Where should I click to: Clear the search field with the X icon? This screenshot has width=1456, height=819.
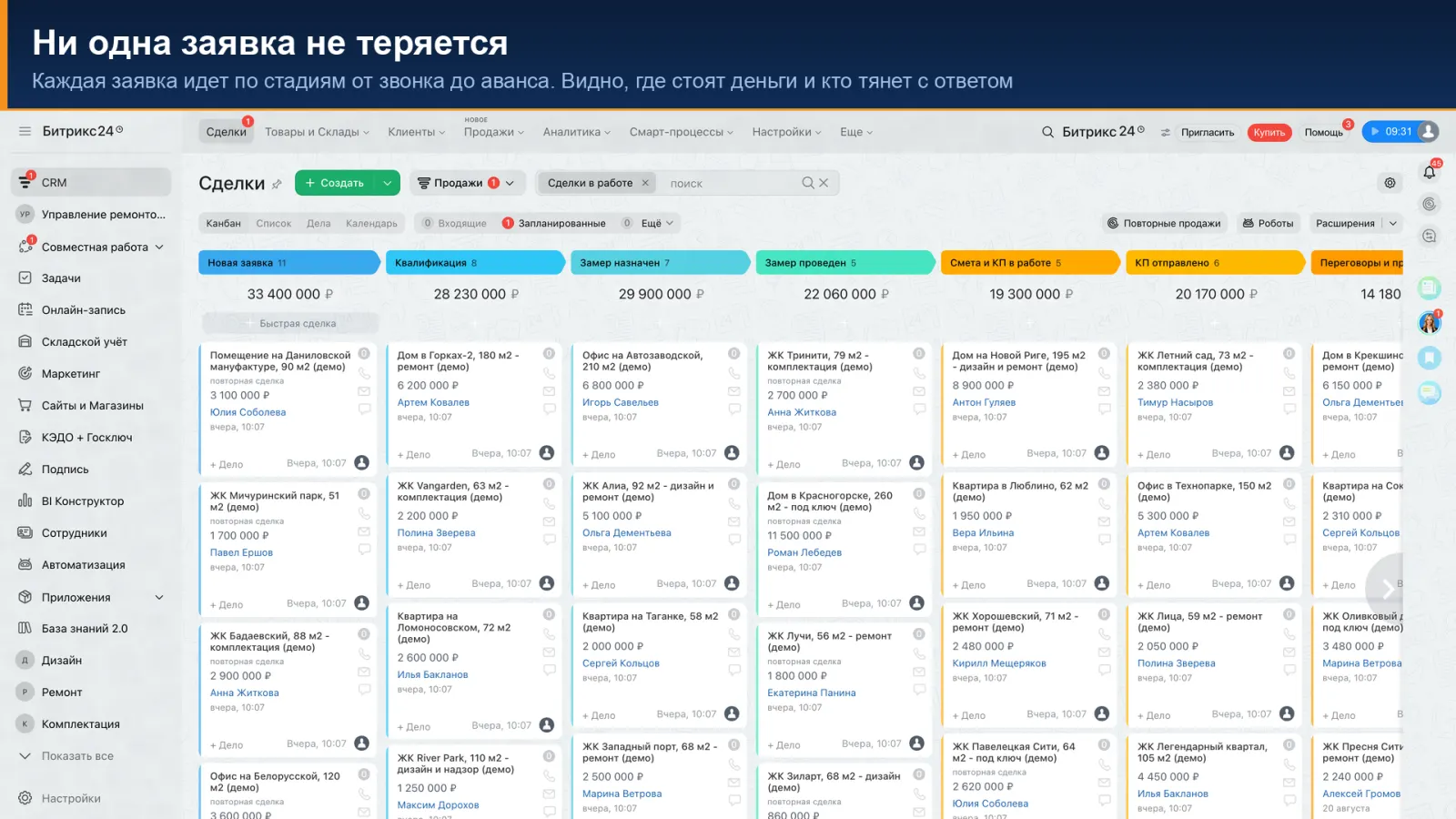824,183
